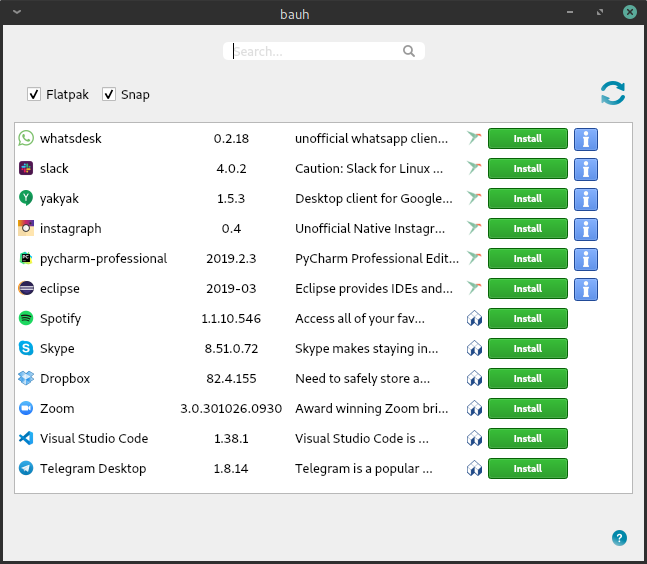Click the search magnifier icon
This screenshot has width=647, height=564.
click(x=409, y=51)
